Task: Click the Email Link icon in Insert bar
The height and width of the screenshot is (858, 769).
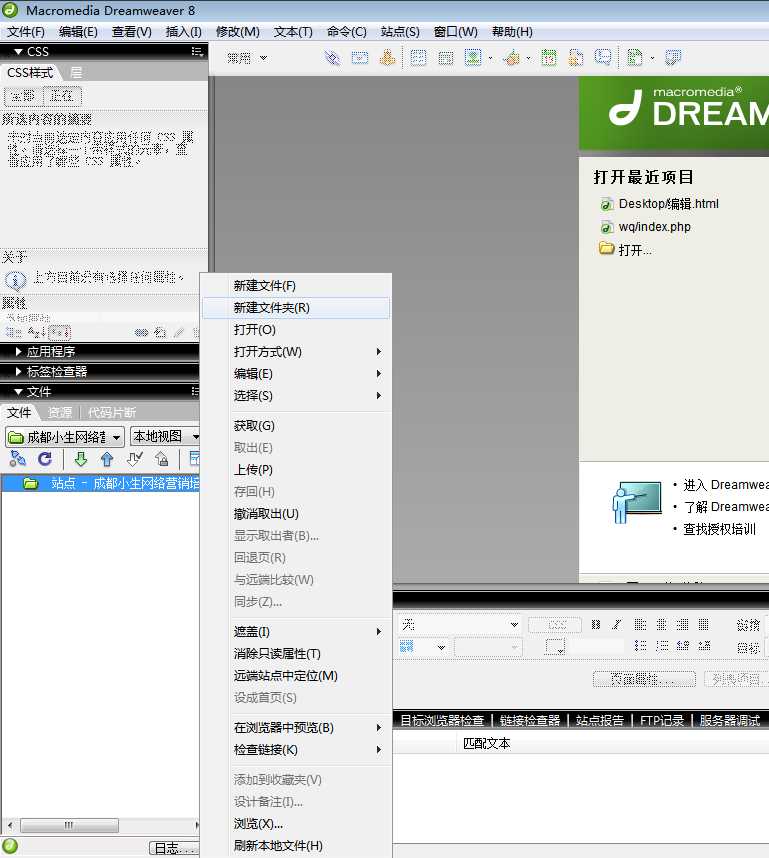Action: [360, 57]
